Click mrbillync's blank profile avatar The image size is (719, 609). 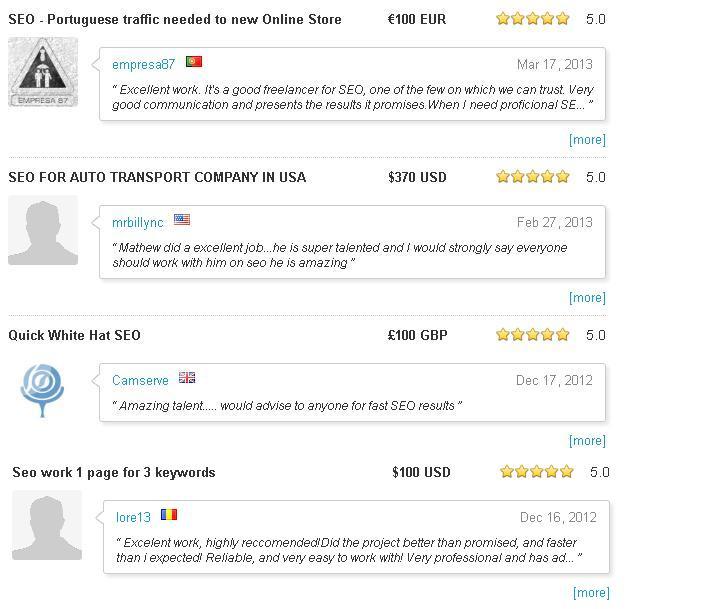pyautogui.click(x=43, y=230)
